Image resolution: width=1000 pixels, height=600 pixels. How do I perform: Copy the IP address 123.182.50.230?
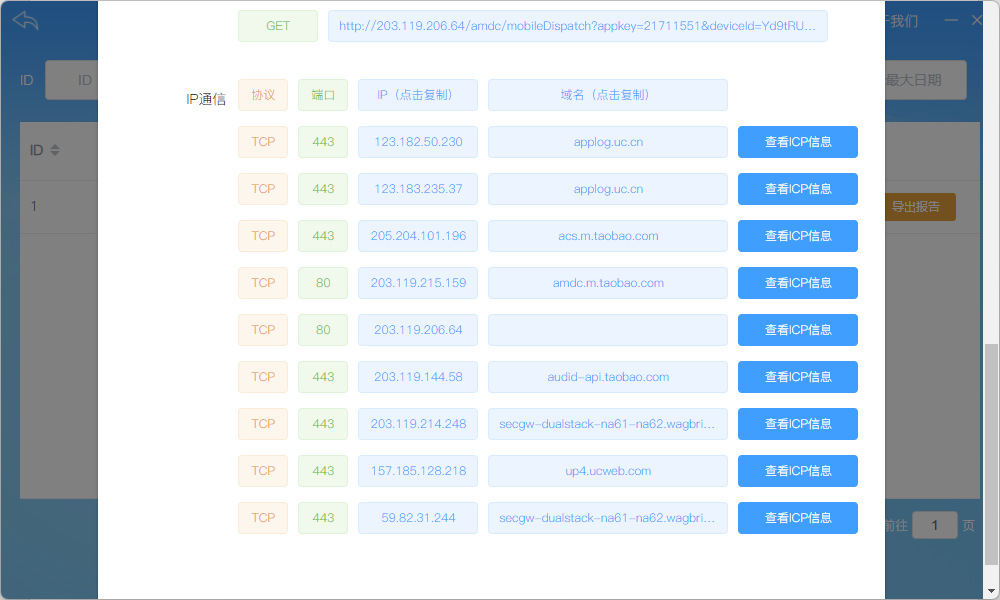click(x=418, y=142)
